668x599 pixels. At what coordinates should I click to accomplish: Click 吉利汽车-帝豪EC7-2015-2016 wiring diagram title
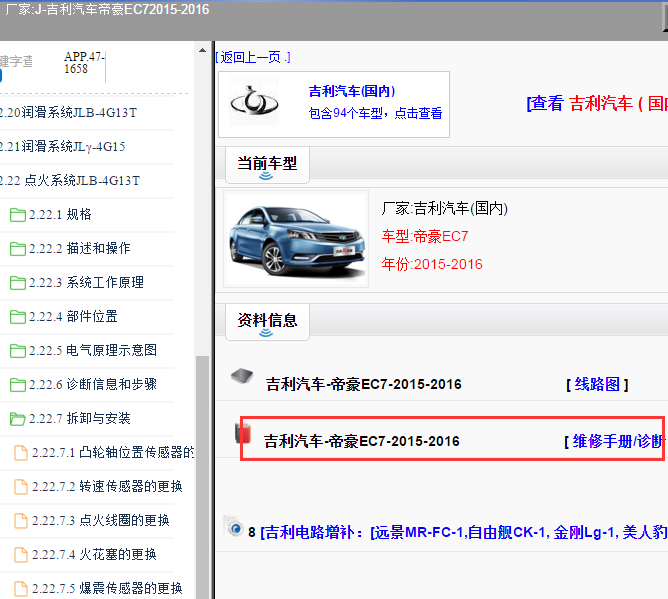pyautogui.click(x=363, y=385)
